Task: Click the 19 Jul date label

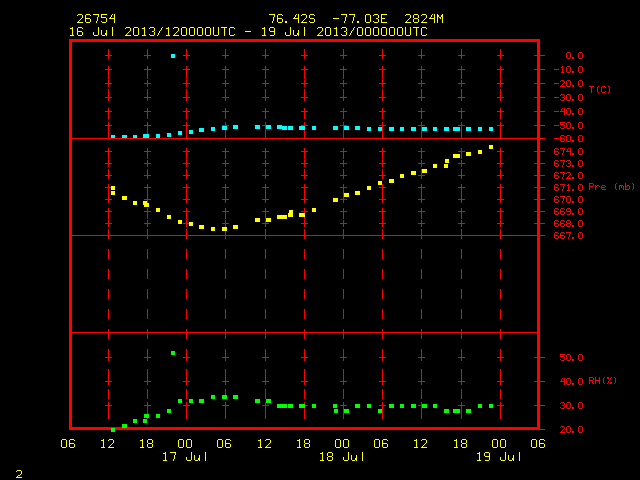Action: point(499,457)
